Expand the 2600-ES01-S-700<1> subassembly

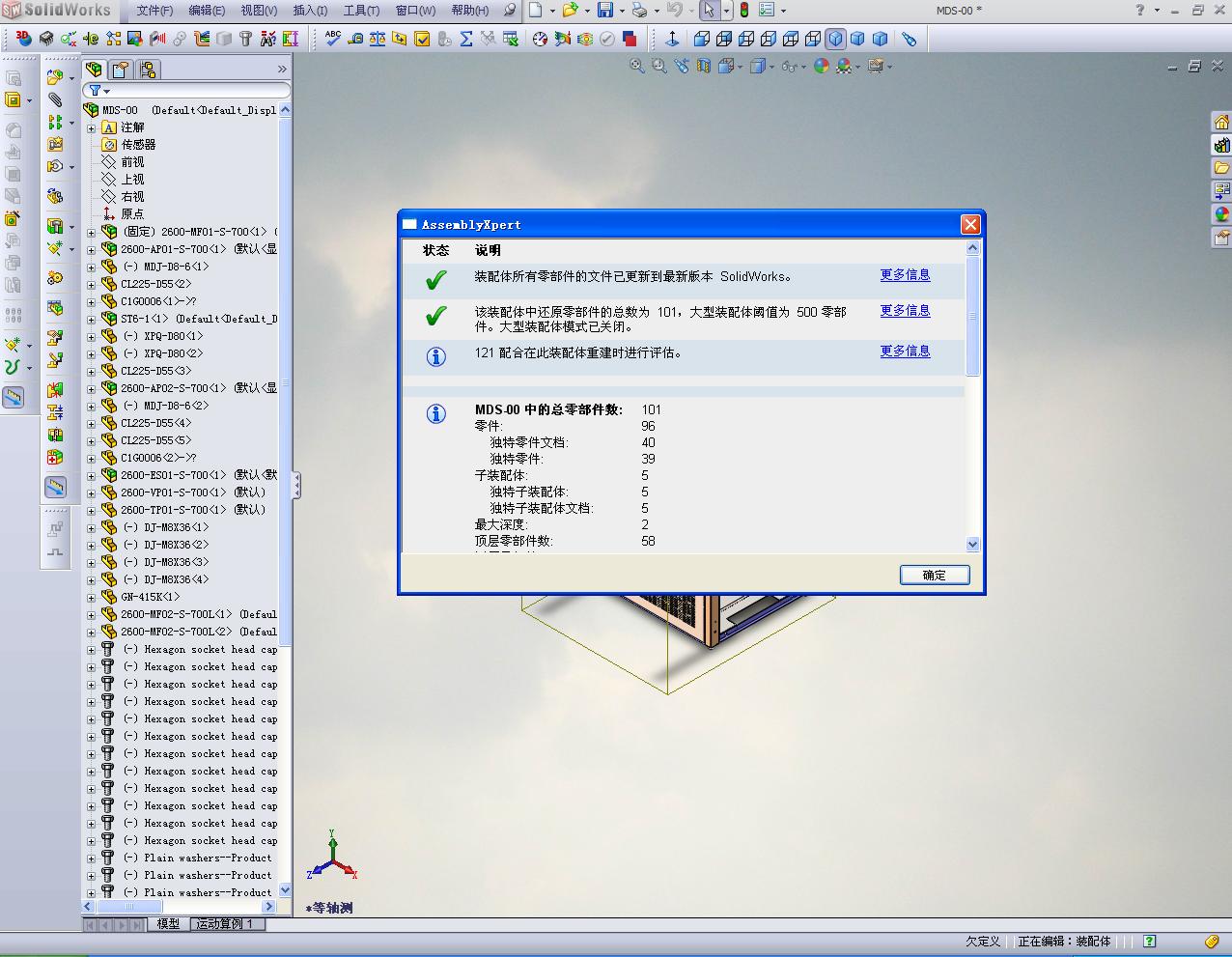point(92,475)
